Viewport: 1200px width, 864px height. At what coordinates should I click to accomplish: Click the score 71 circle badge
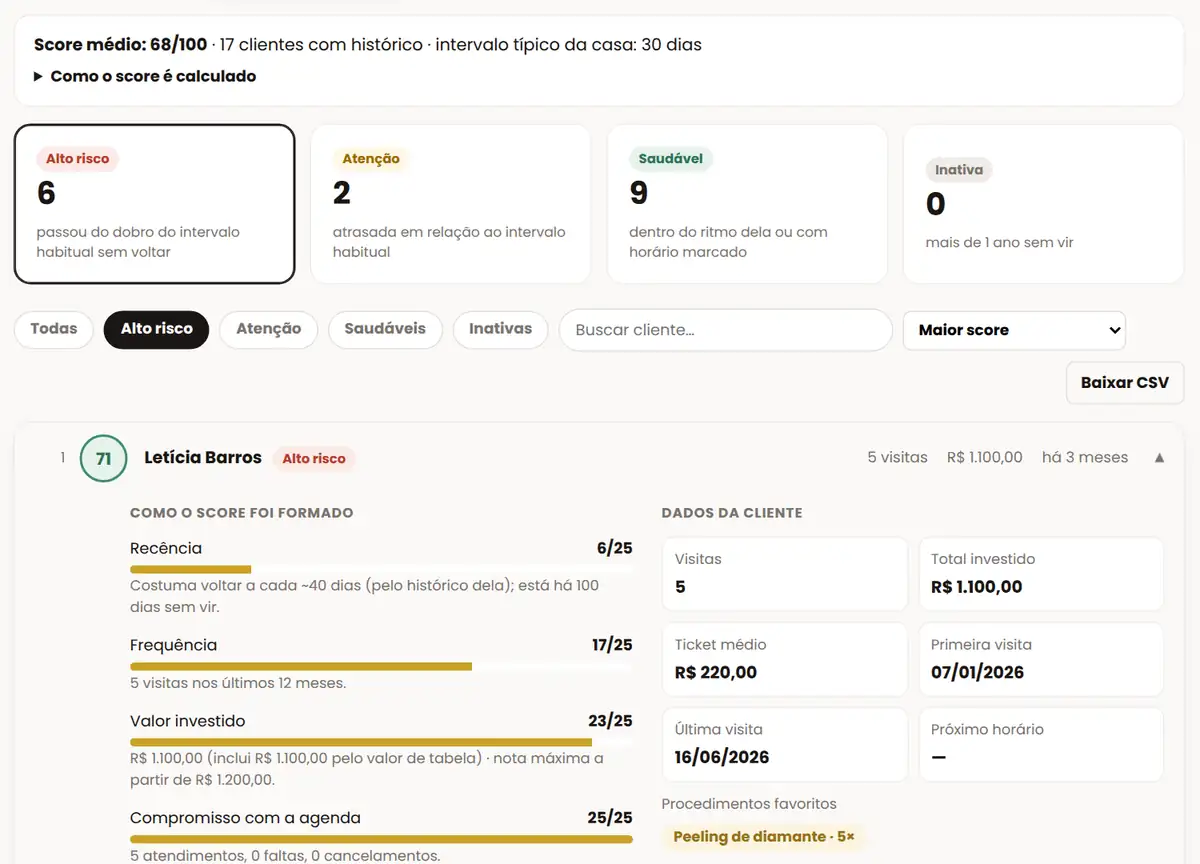click(103, 459)
